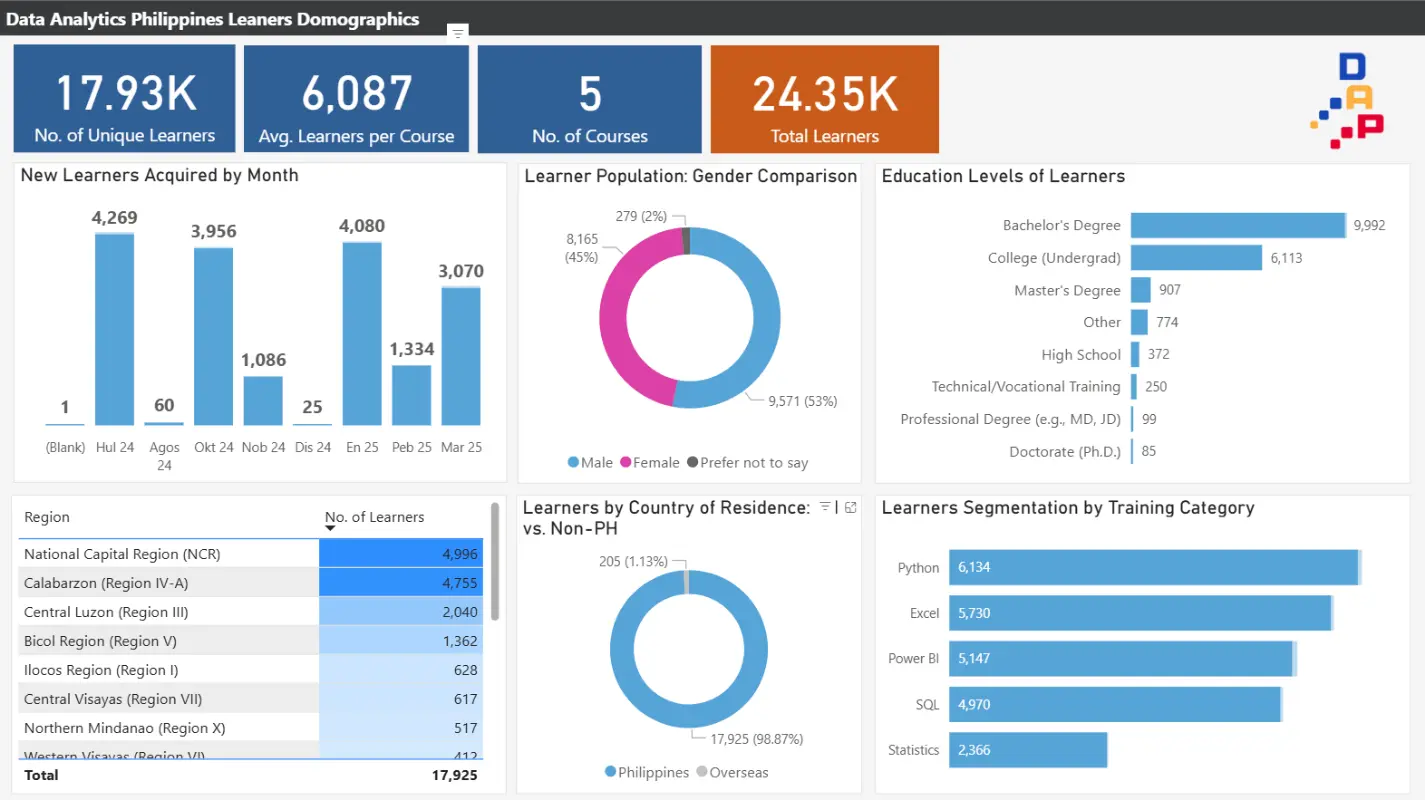Click the DAP logo
This screenshot has width=1425, height=800.
click(1347, 101)
